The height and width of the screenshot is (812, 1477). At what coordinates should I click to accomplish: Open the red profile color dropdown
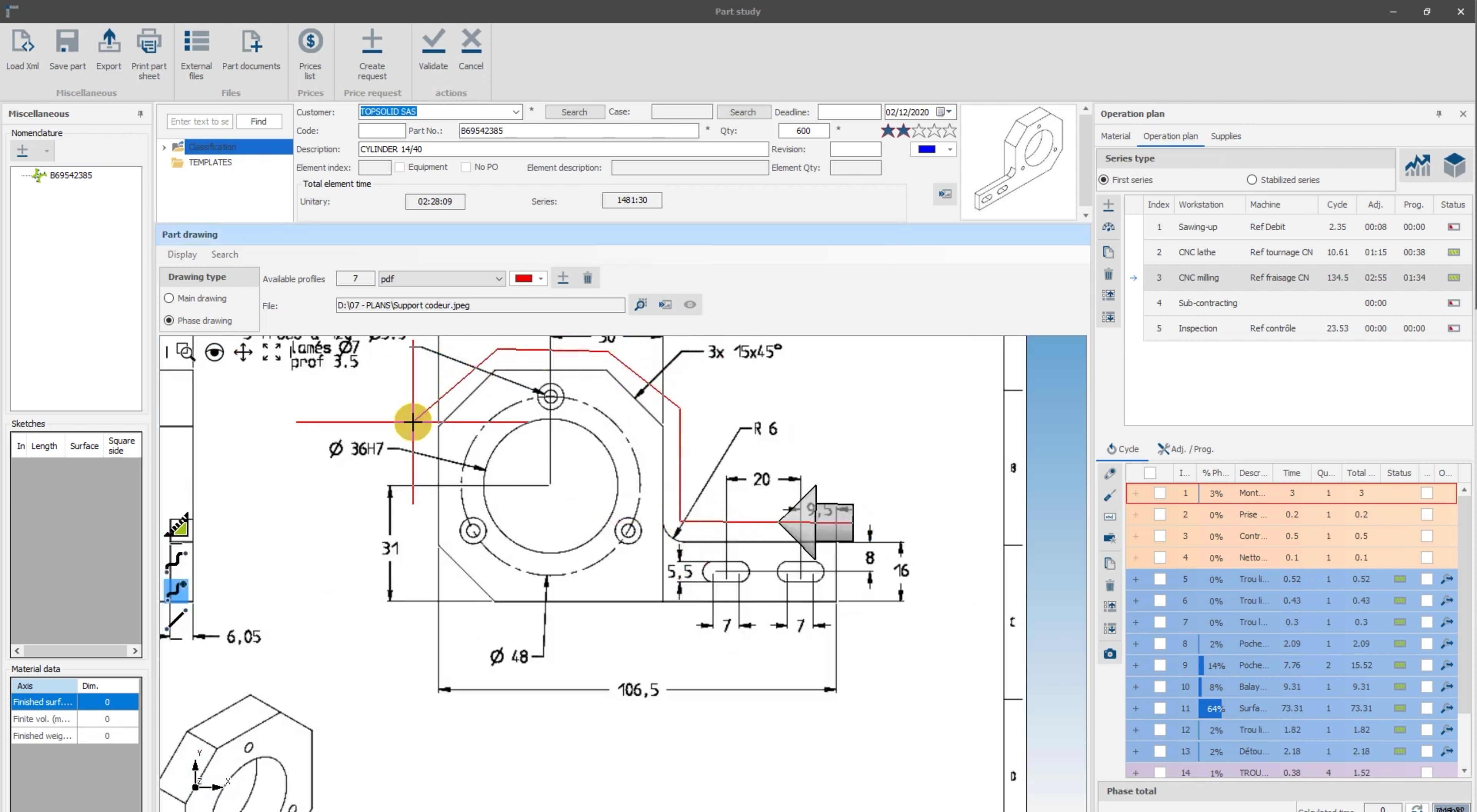pos(541,279)
